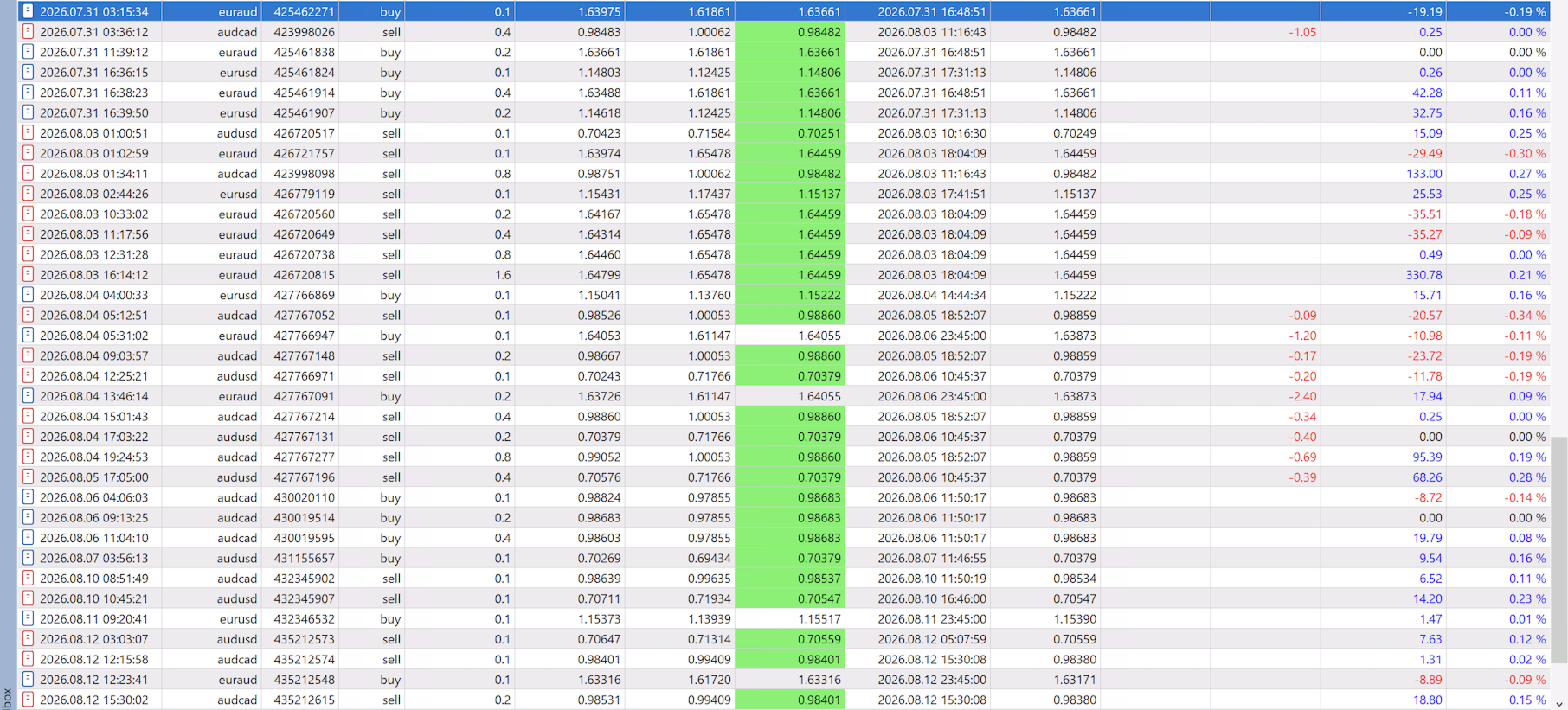1568x710 pixels.
Task: Click the sell icon beside 2026.08.12 15:30:02
Action: click(x=28, y=699)
